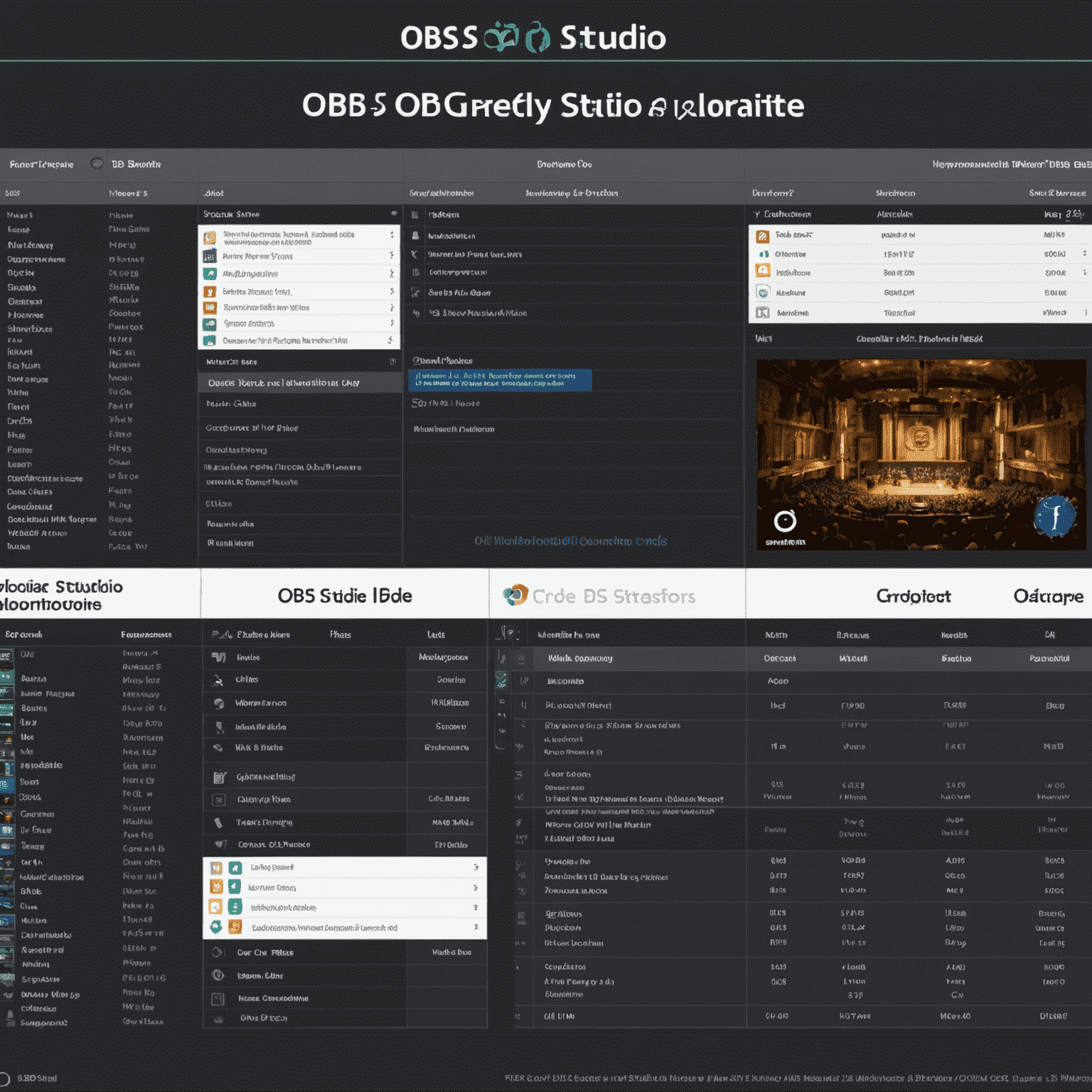
Task: Switch to the 'Odrope' tab
Action: click(x=1048, y=596)
